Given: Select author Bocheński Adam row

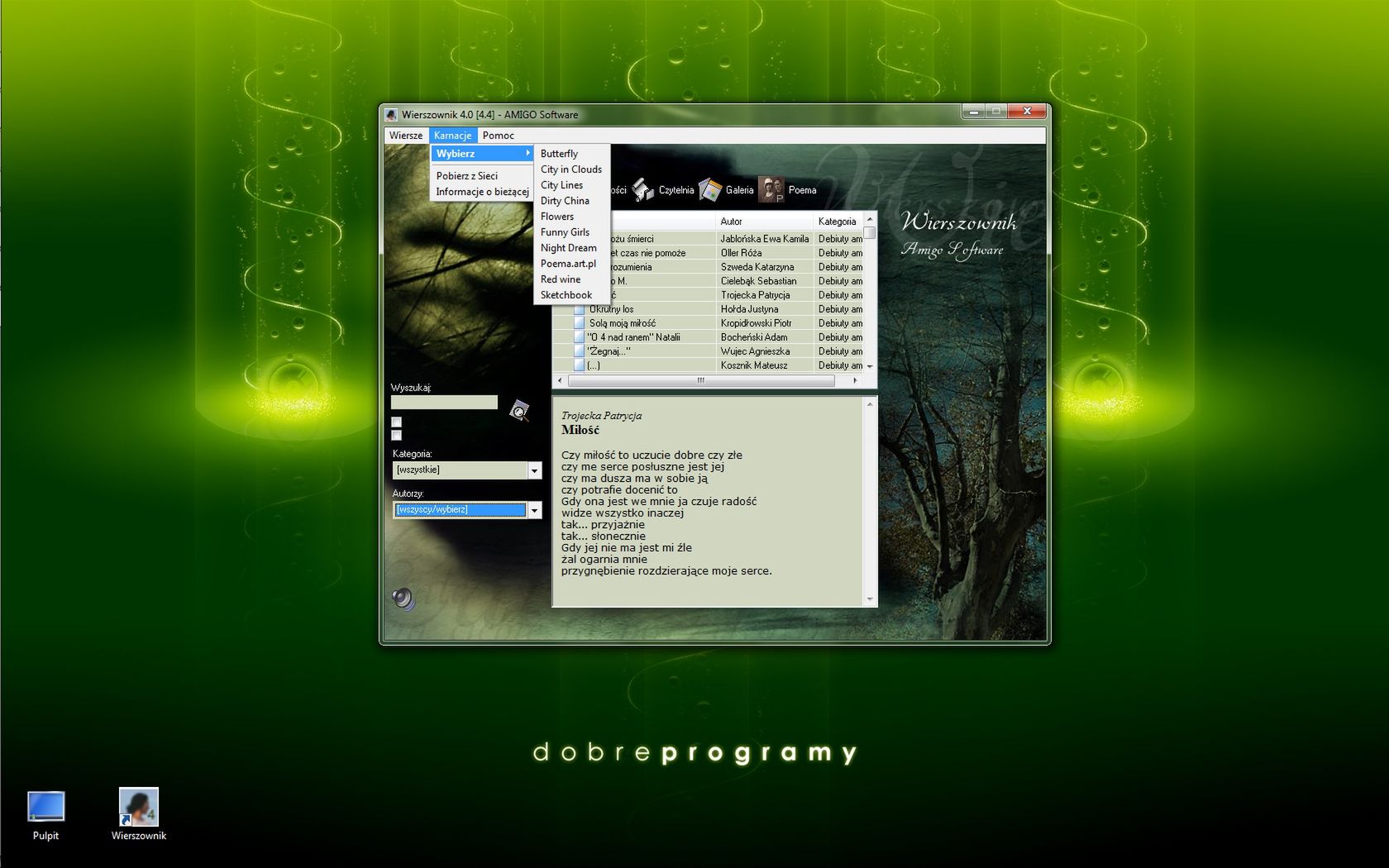Looking at the screenshot, I should click(764, 337).
